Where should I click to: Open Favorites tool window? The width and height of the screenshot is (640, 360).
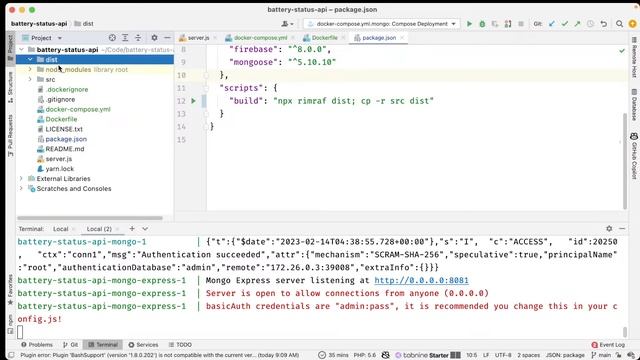(10, 289)
